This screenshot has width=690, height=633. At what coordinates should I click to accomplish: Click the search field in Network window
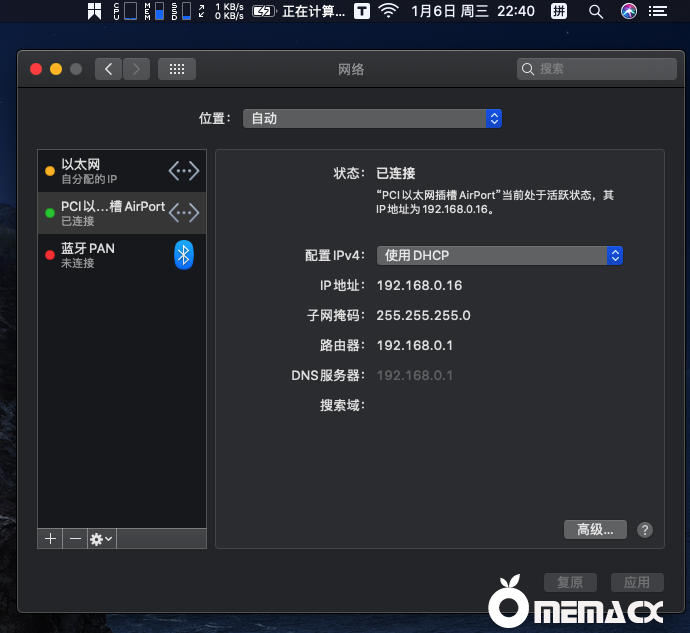click(x=597, y=69)
